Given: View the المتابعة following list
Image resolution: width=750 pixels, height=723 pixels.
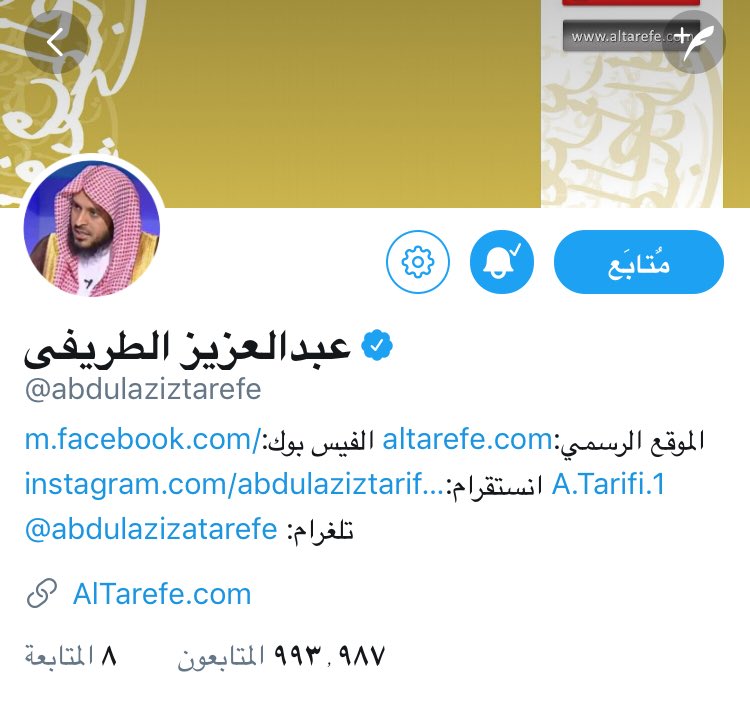Looking at the screenshot, I should pyautogui.click(x=71, y=656).
